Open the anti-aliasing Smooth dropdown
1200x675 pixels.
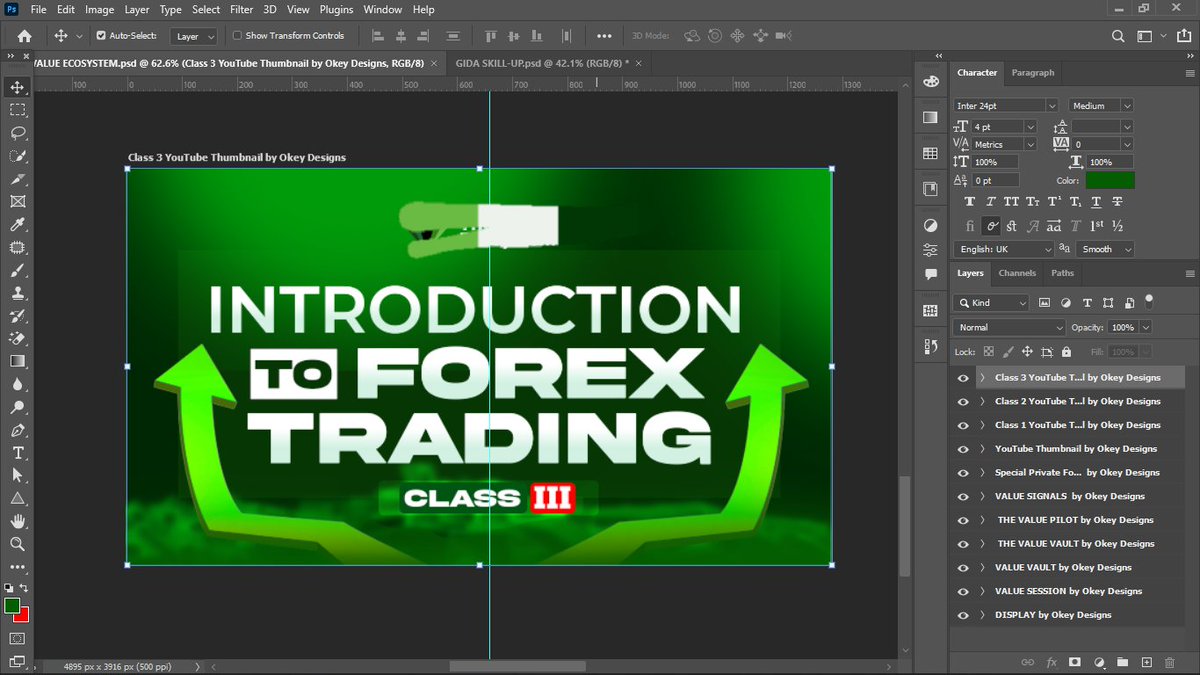tap(1106, 249)
